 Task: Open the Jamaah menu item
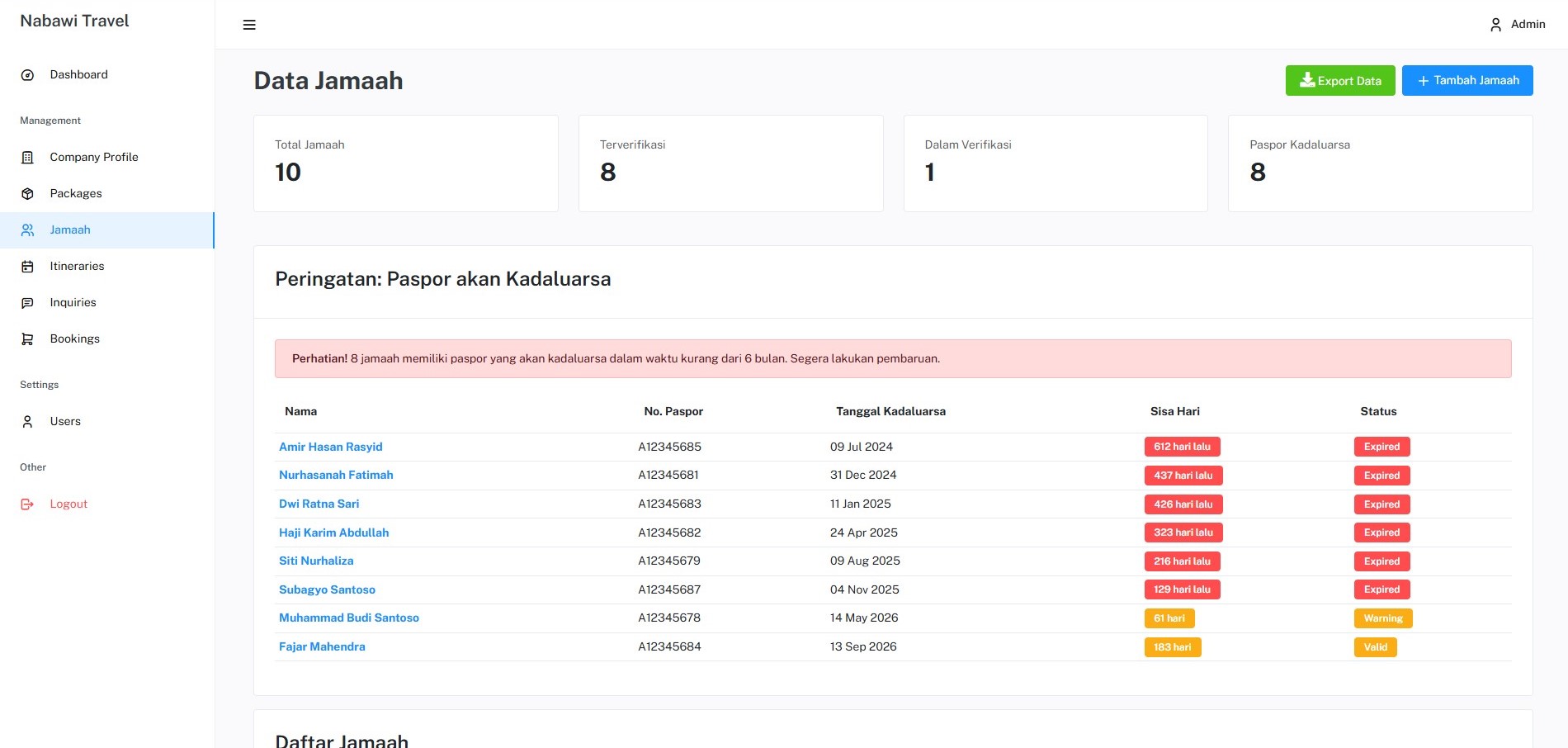click(70, 230)
